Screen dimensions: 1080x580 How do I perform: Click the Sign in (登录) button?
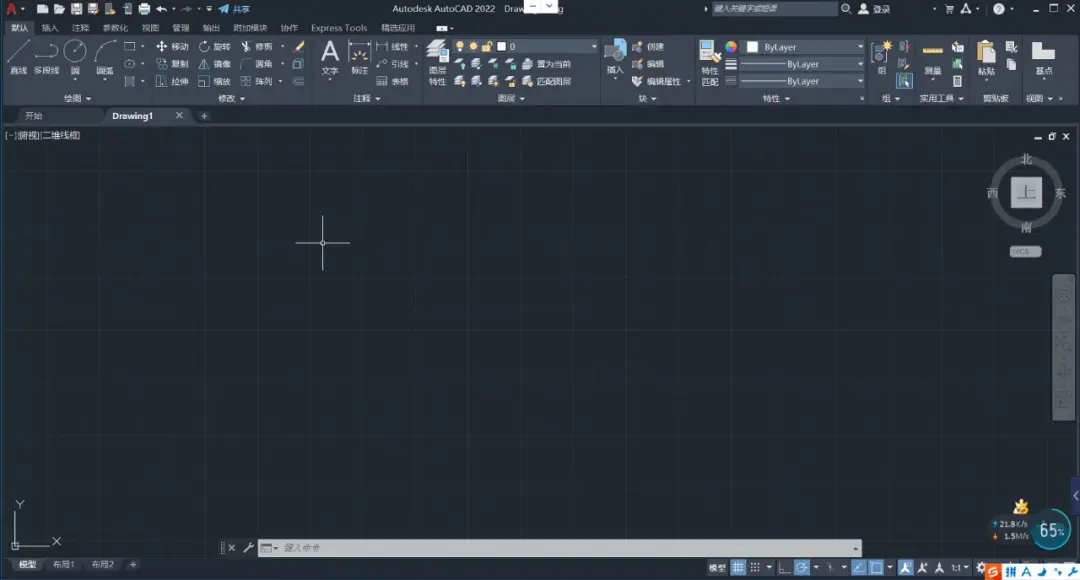coord(874,9)
